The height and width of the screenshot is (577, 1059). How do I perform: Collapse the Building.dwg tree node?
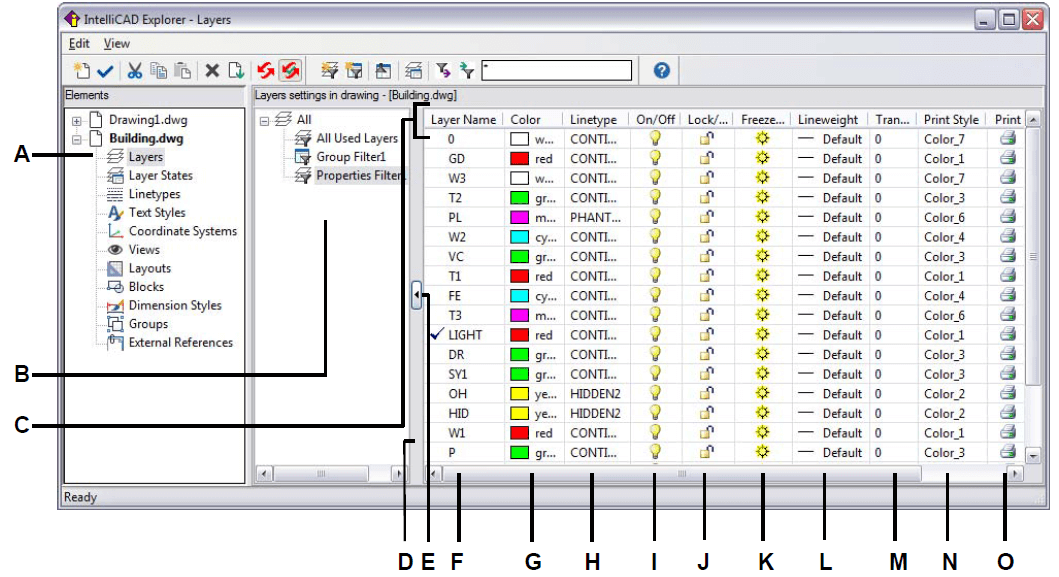(77, 139)
